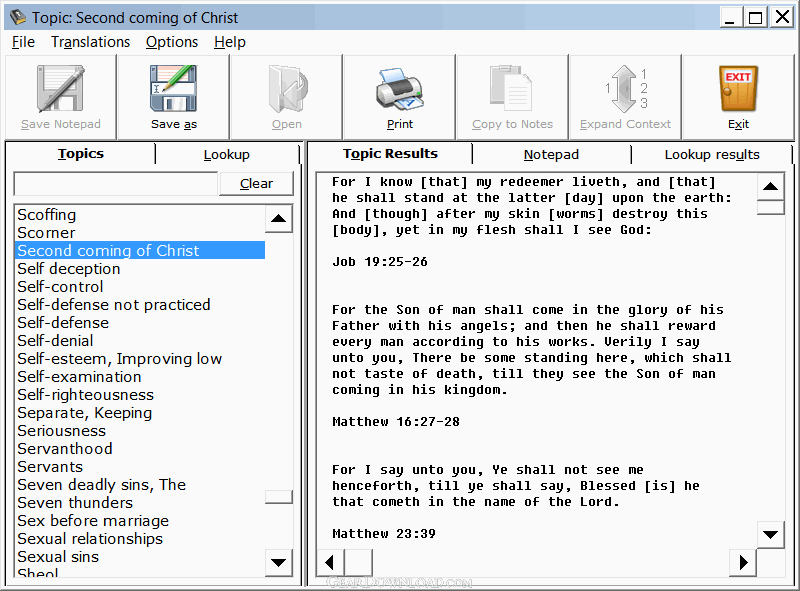800x591 pixels.
Task: Click the Job 19:25-26 reference
Action: pyautogui.click(x=380, y=262)
